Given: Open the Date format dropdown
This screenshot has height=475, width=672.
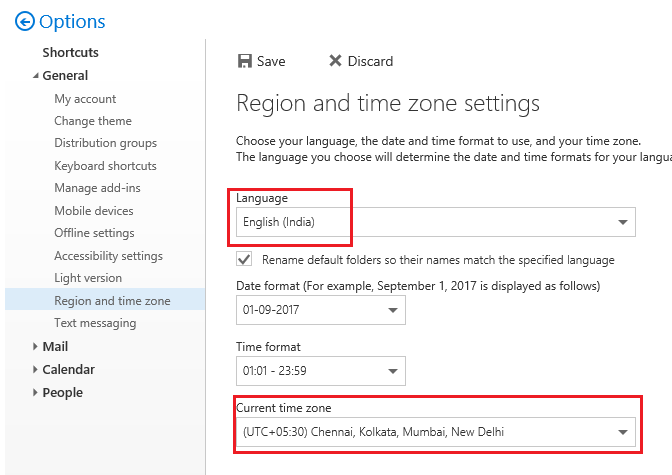Looking at the screenshot, I should 392,310.
